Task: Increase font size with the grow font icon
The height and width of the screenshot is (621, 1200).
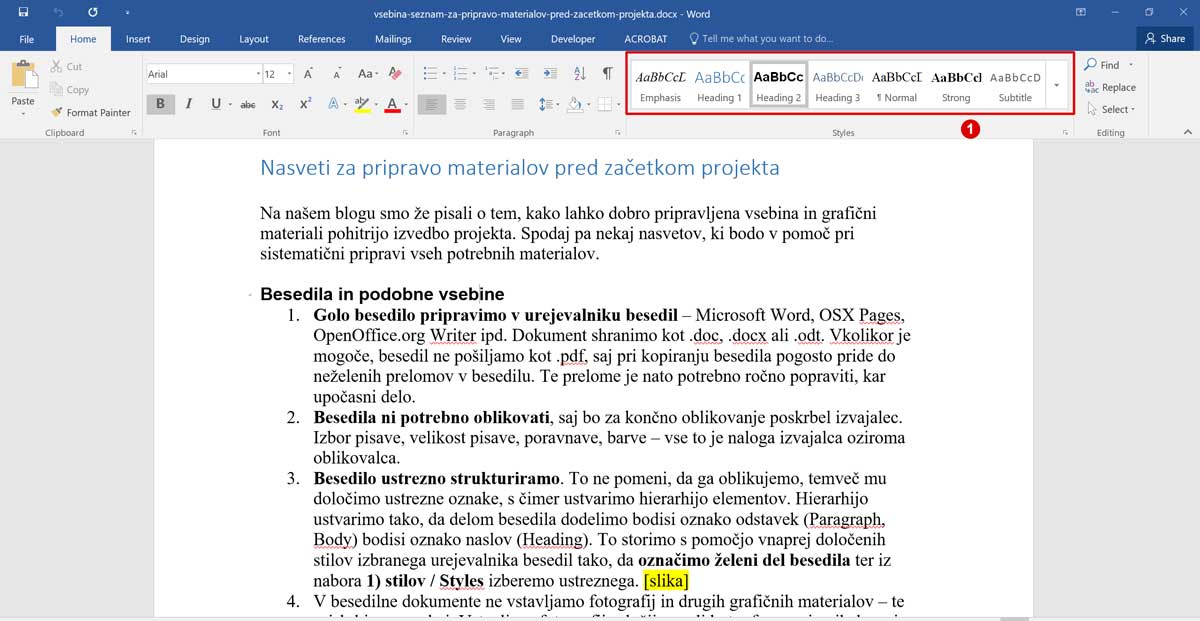Action: [x=309, y=74]
